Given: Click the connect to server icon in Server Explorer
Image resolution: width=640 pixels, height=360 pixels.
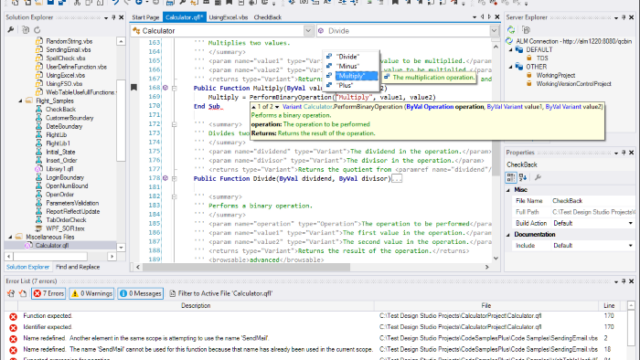Looking at the screenshot, I should [526, 30].
